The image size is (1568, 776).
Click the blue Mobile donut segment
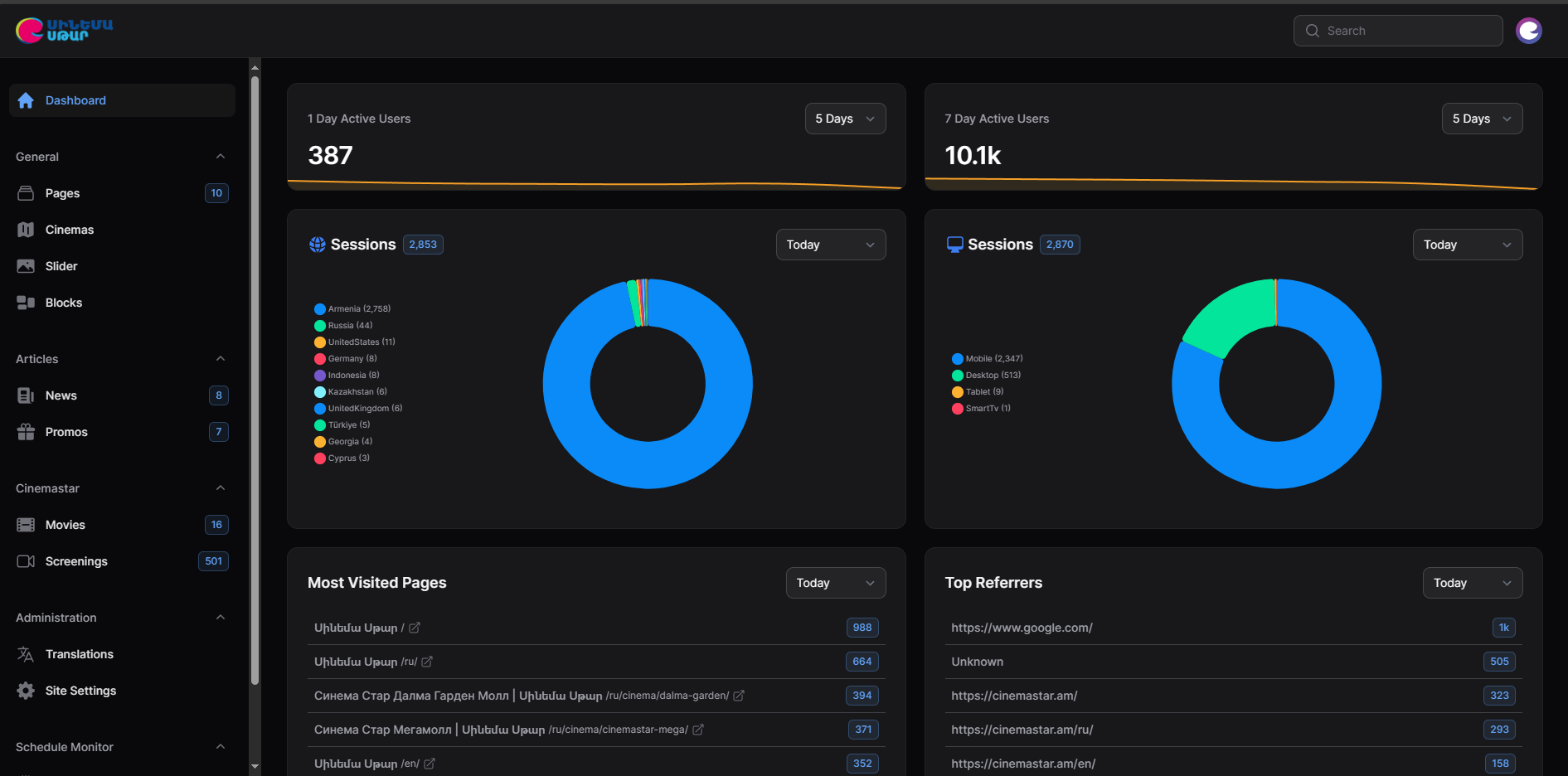1277,466
